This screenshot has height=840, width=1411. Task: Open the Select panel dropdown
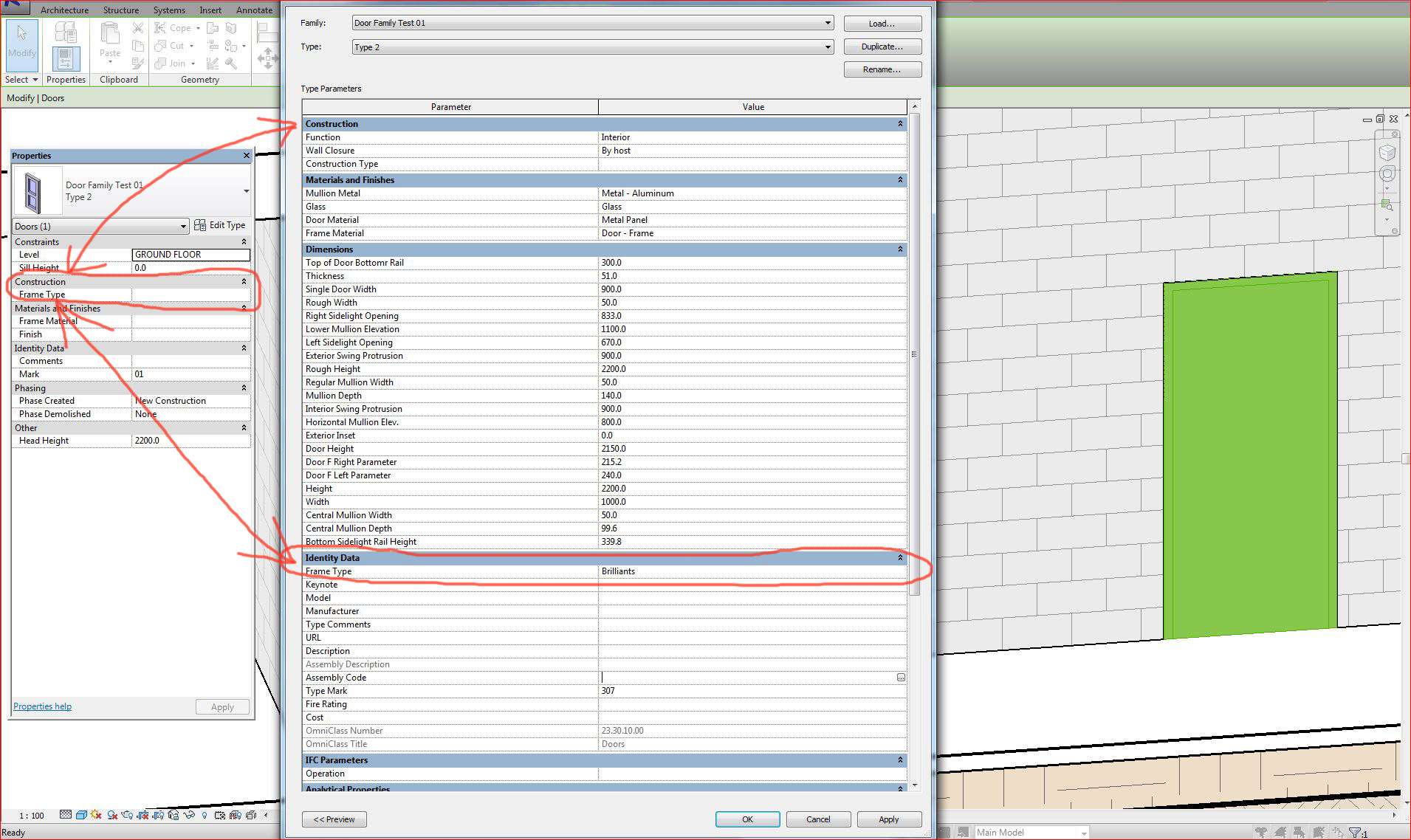point(21,80)
